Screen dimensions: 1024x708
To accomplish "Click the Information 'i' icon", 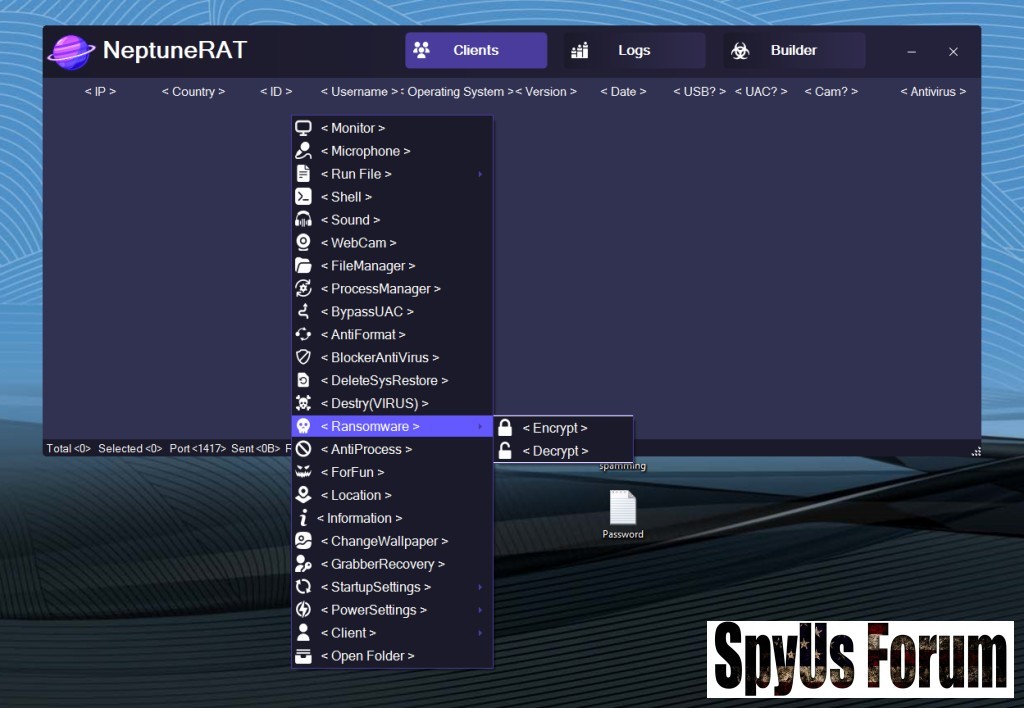I will click(303, 518).
